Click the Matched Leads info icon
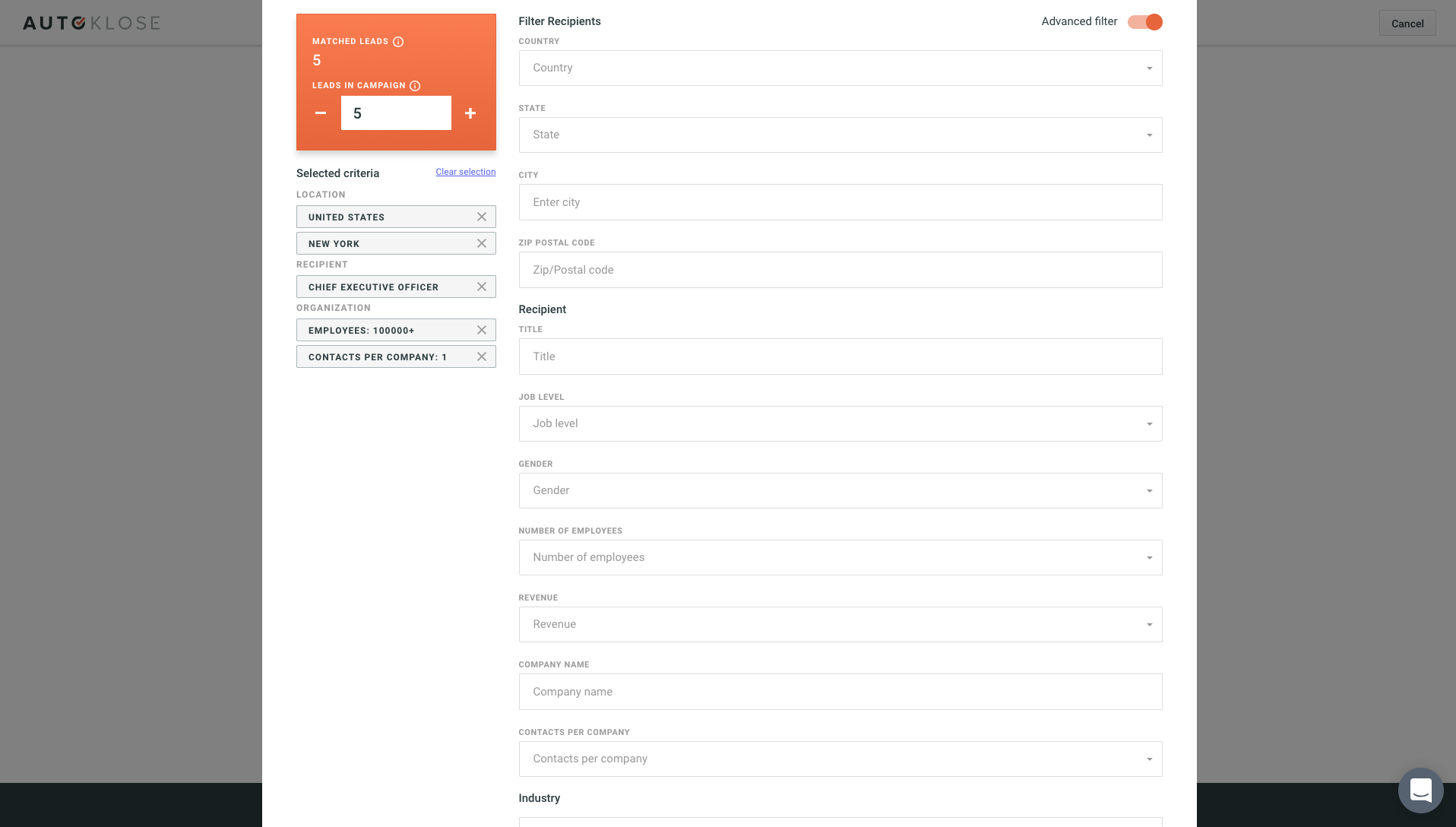The width and height of the screenshot is (1456, 827). click(398, 42)
